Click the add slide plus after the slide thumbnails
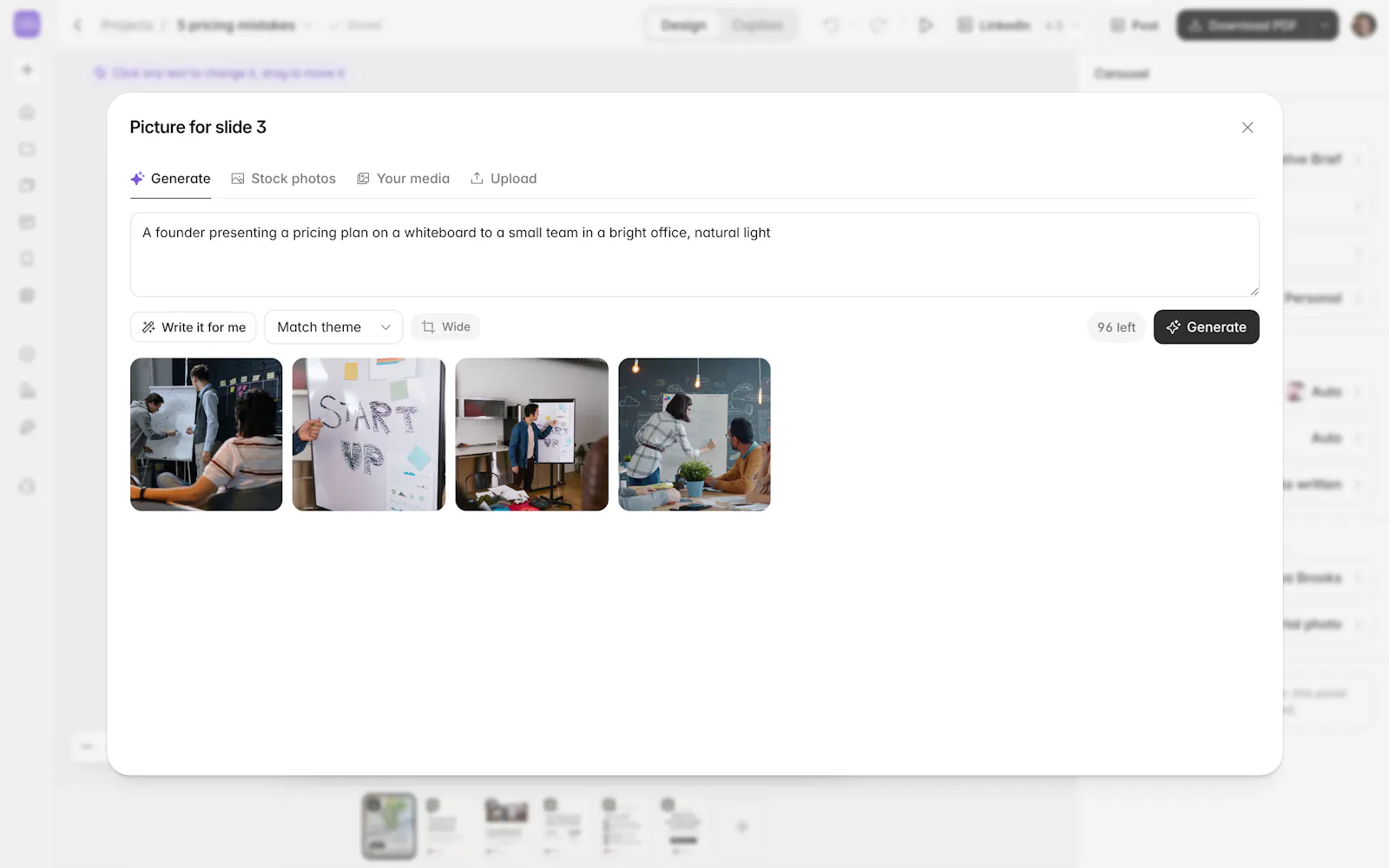 coord(742,827)
